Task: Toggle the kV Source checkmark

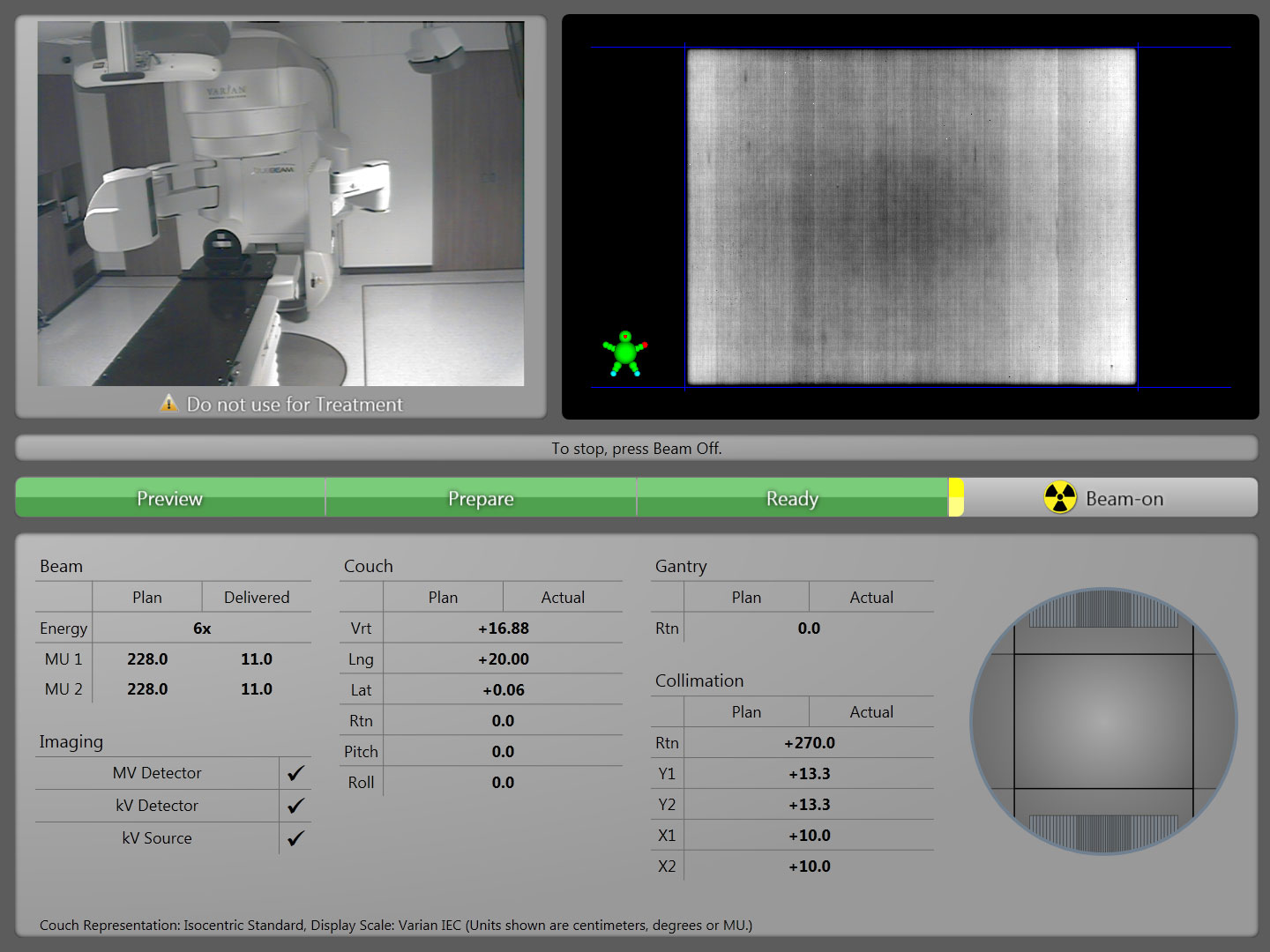Action: click(x=295, y=837)
